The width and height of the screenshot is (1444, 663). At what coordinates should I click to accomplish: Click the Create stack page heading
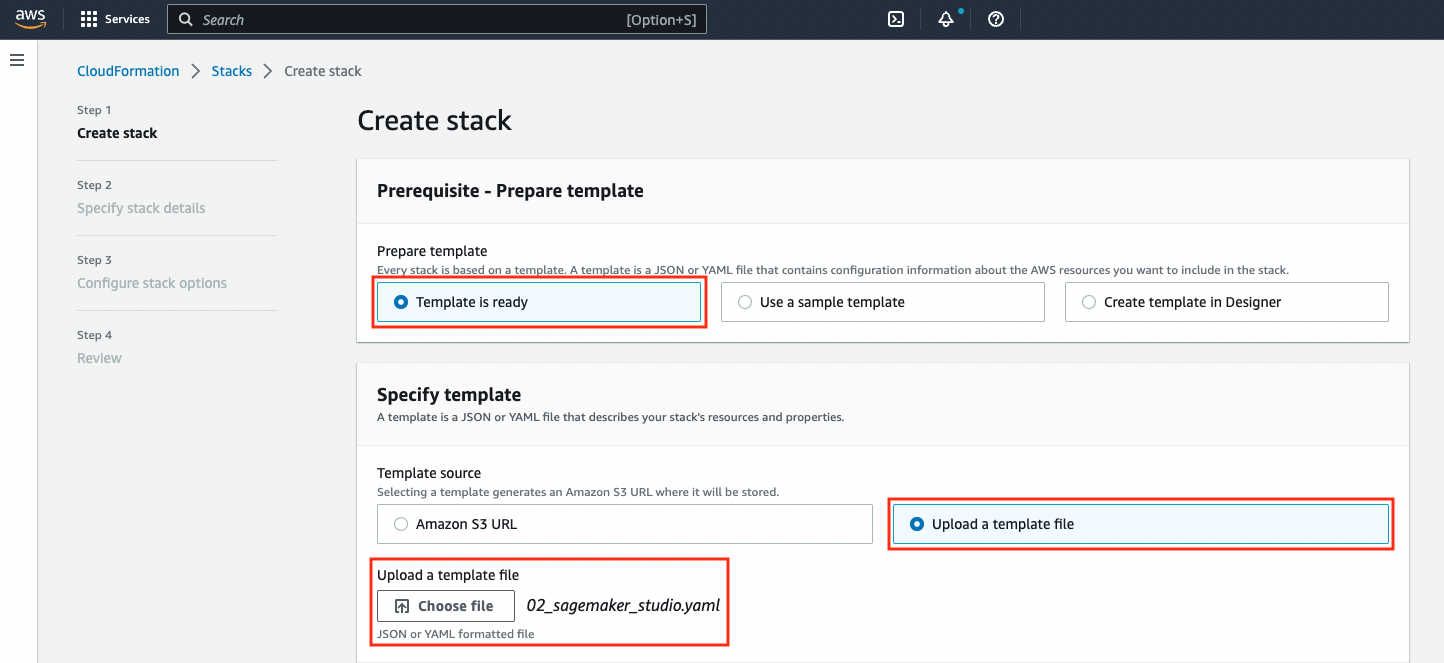pyautogui.click(x=434, y=121)
